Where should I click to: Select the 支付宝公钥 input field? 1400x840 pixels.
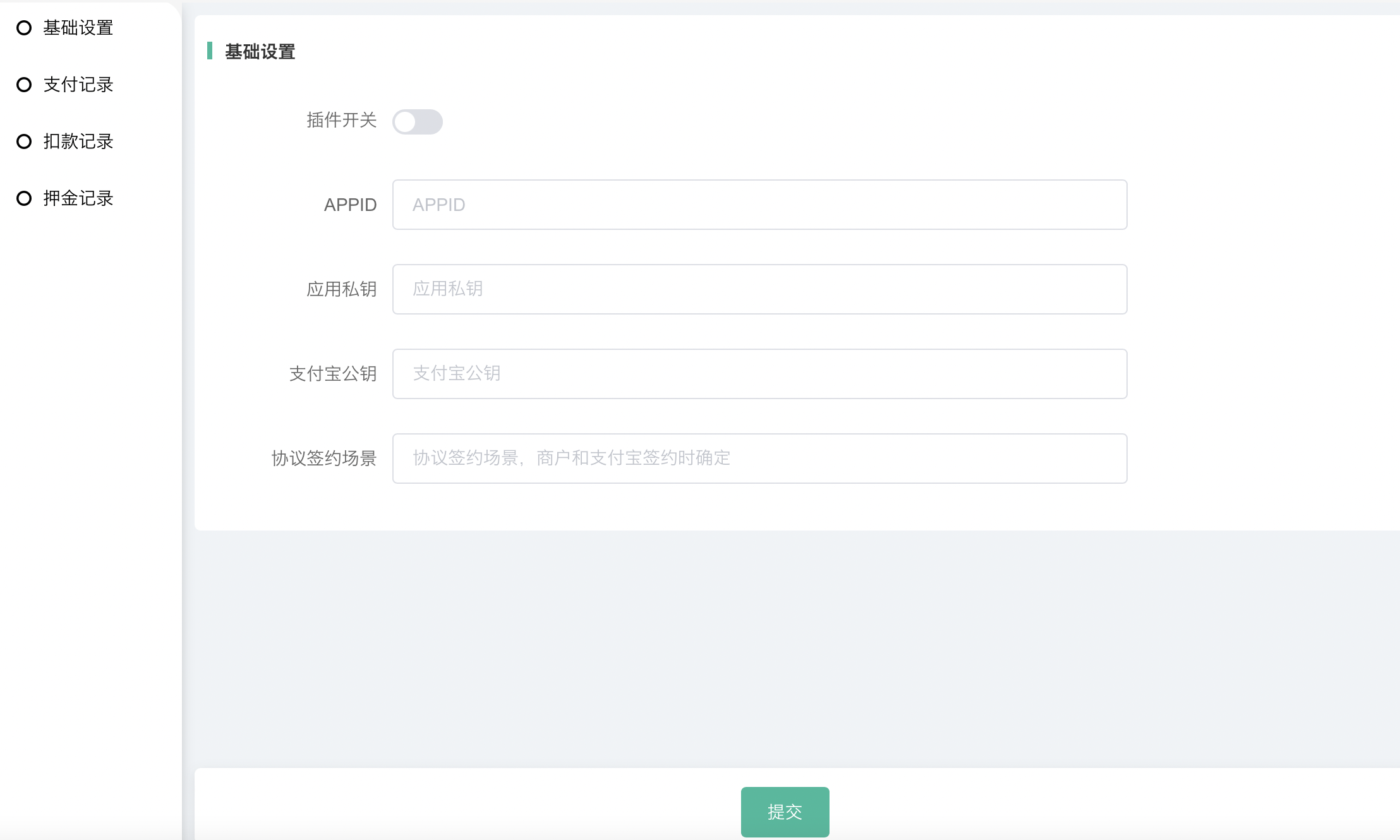tap(759, 374)
